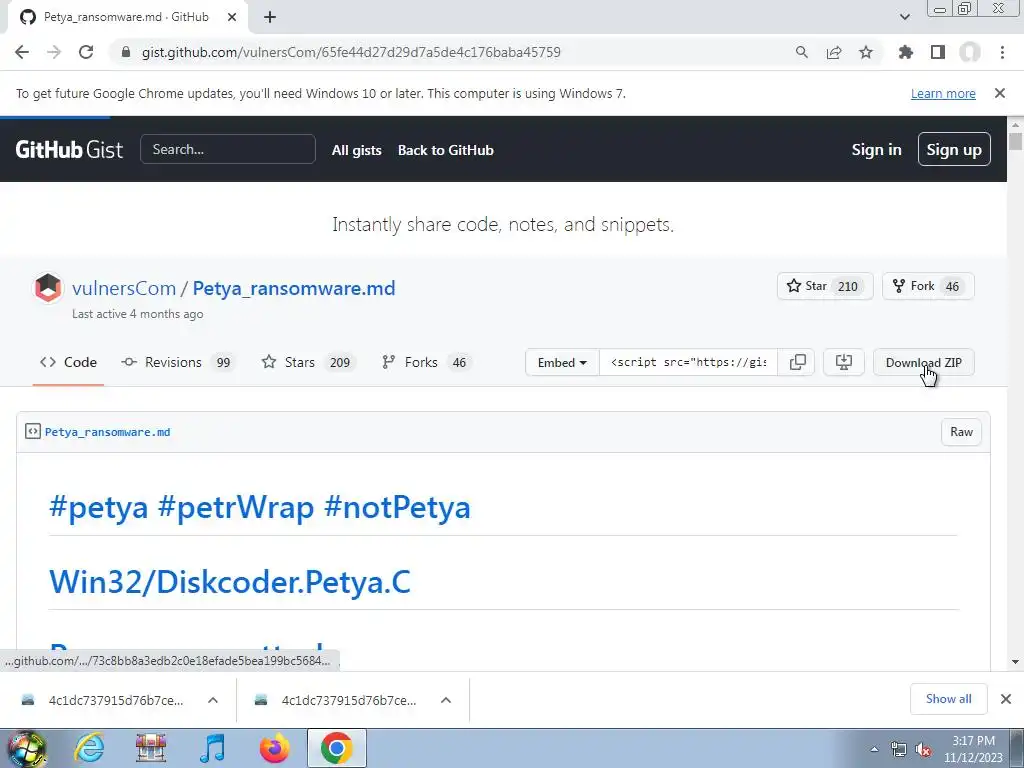
Task: Click the save gist to desktop icon
Action: click(x=844, y=362)
